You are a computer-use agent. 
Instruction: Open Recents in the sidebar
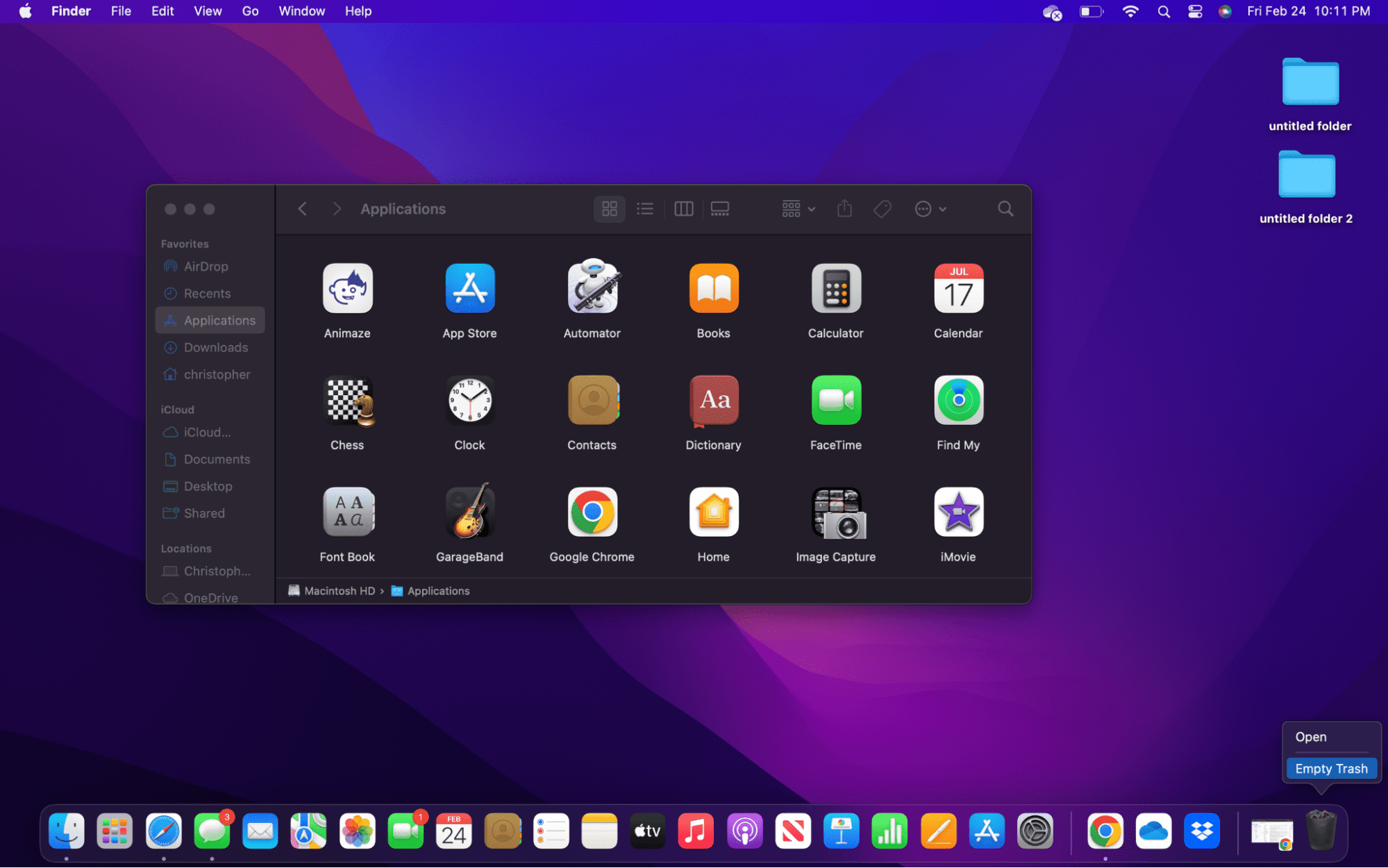tap(210, 294)
